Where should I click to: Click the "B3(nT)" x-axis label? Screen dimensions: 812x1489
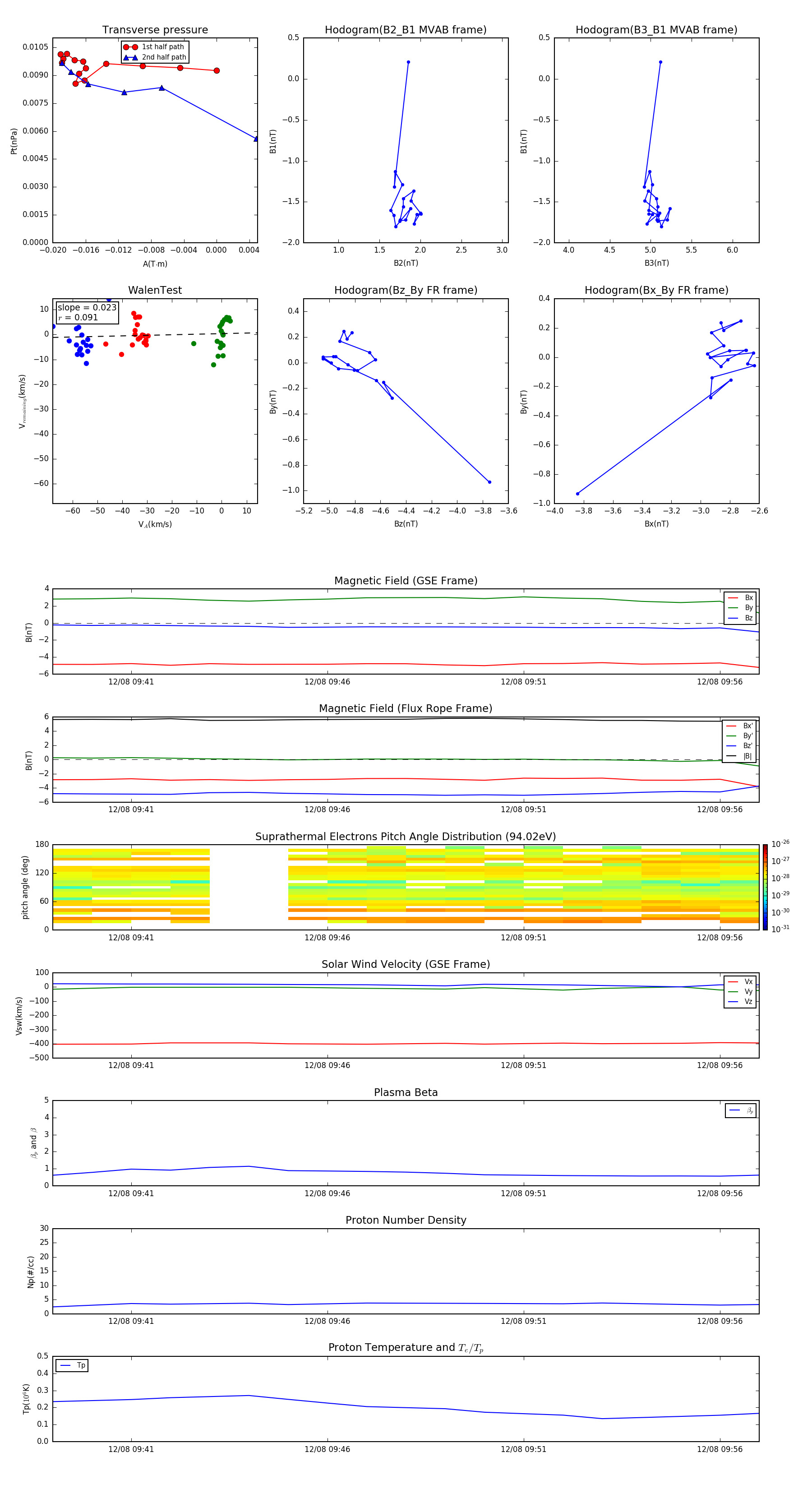pyautogui.click(x=656, y=263)
